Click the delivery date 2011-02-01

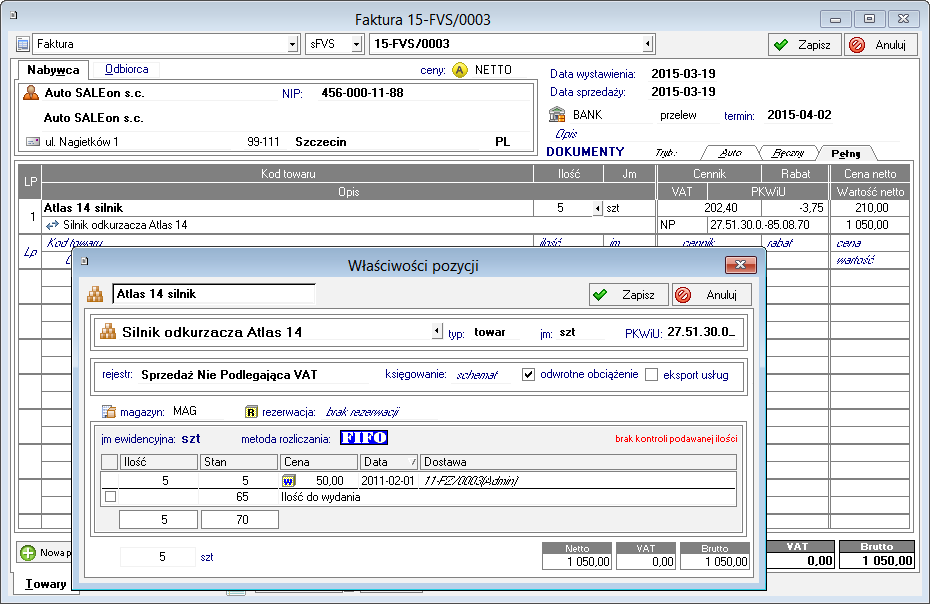point(388,481)
